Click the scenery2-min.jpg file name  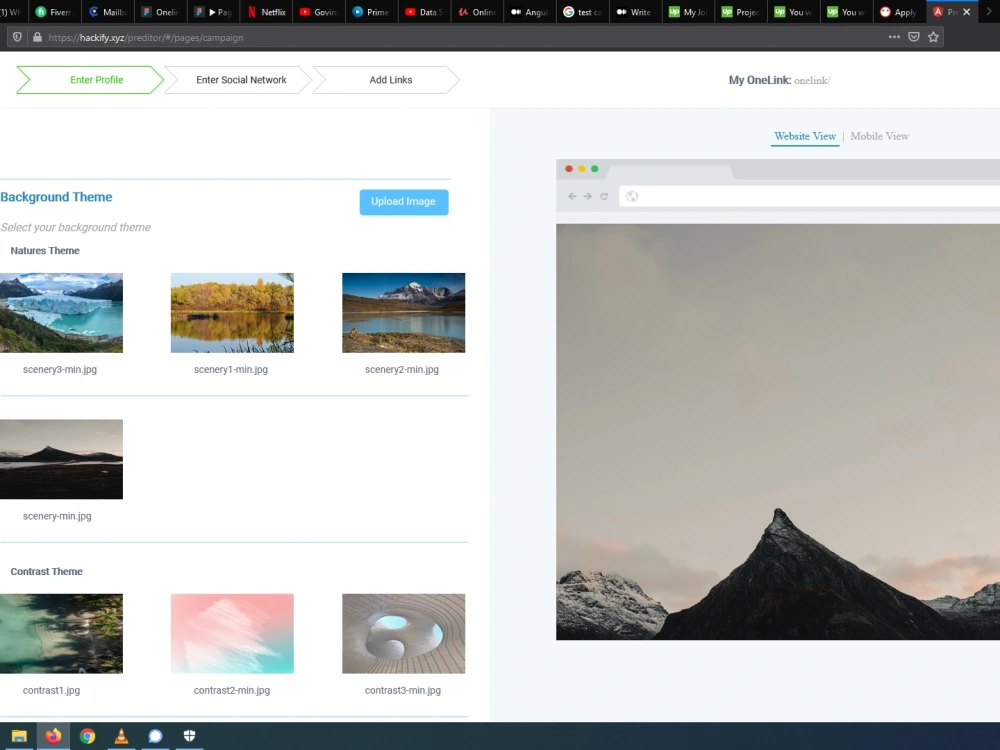(402, 369)
